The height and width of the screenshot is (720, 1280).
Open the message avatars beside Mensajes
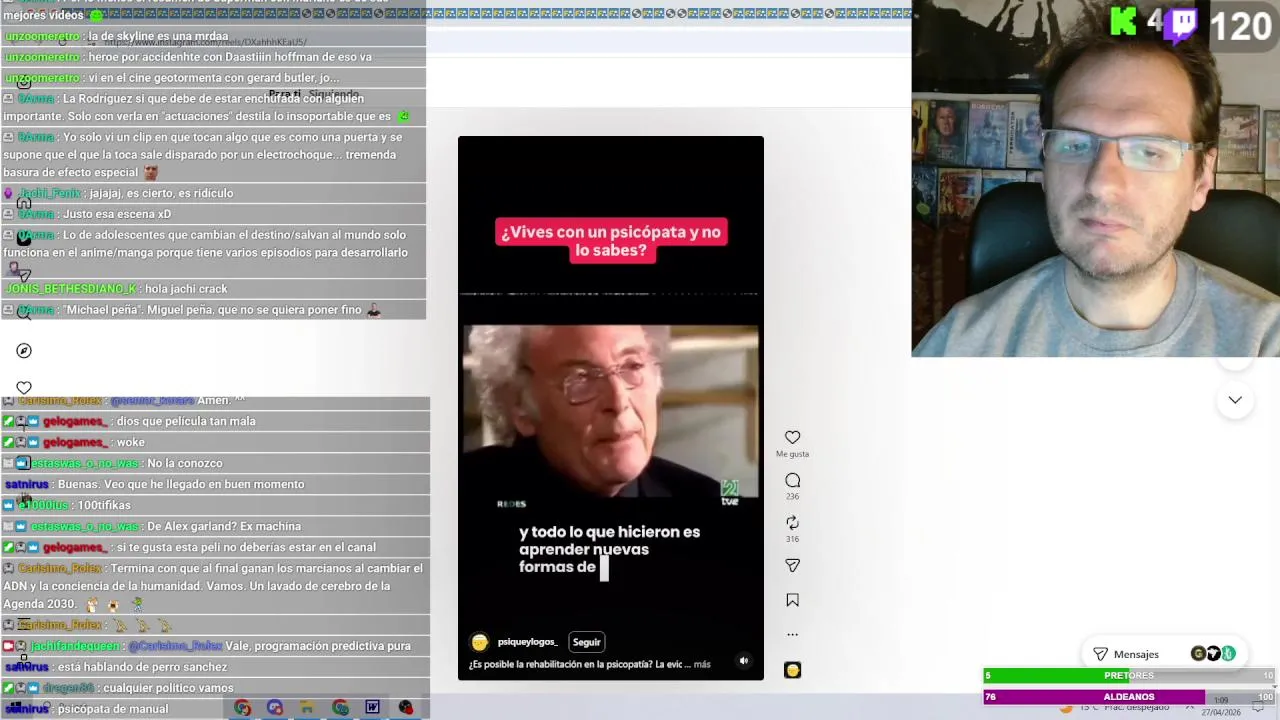click(x=1213, y=654)
